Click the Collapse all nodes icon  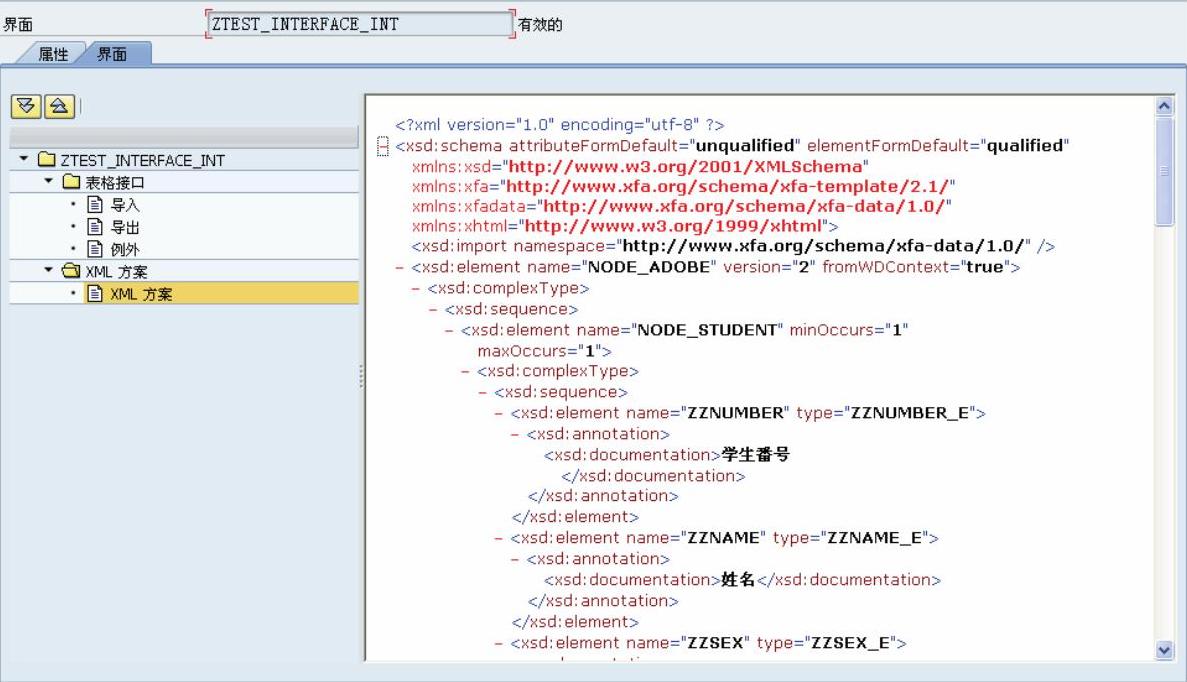[60, 106]
